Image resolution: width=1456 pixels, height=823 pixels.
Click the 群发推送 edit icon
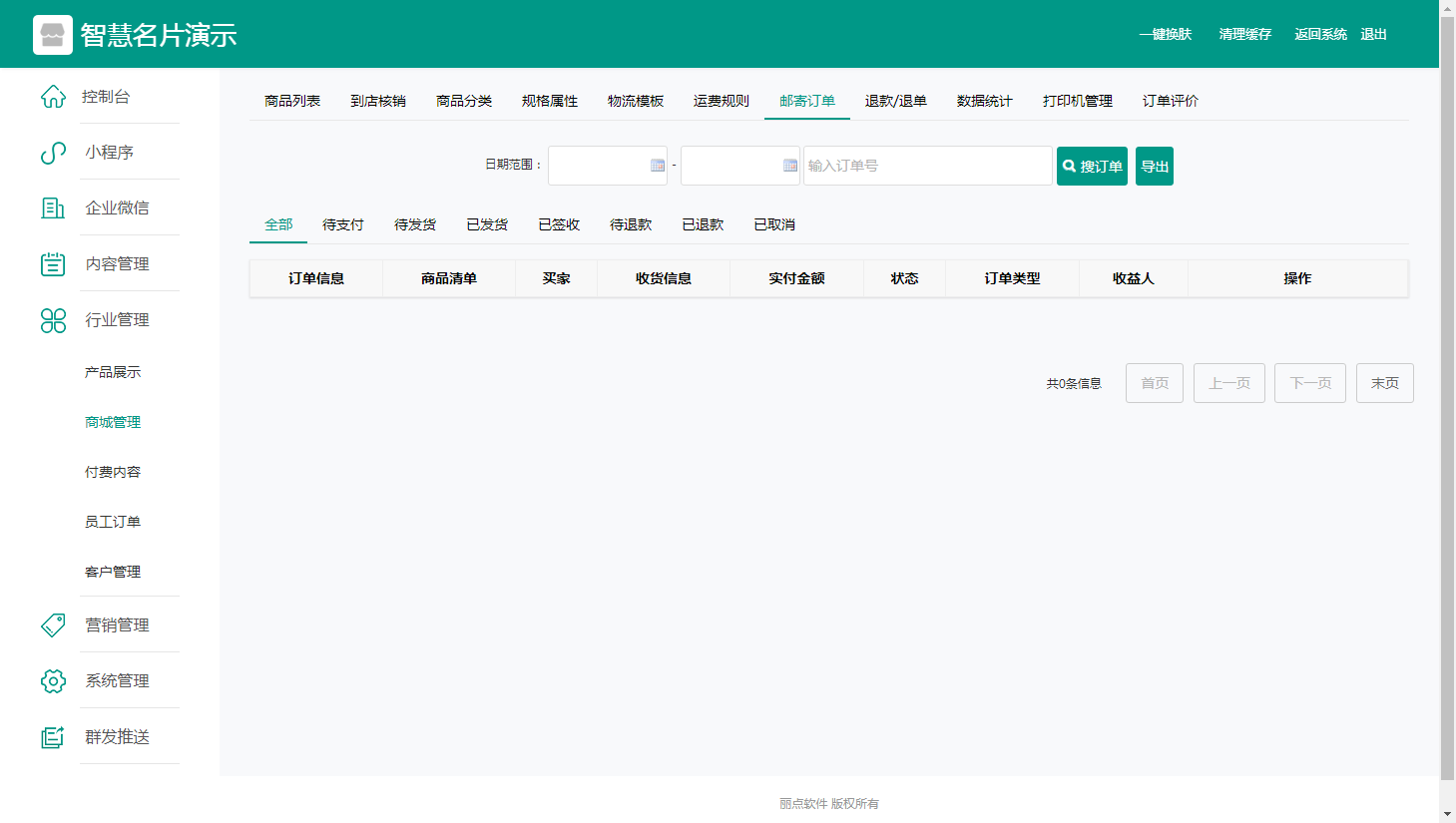point(53,737)
